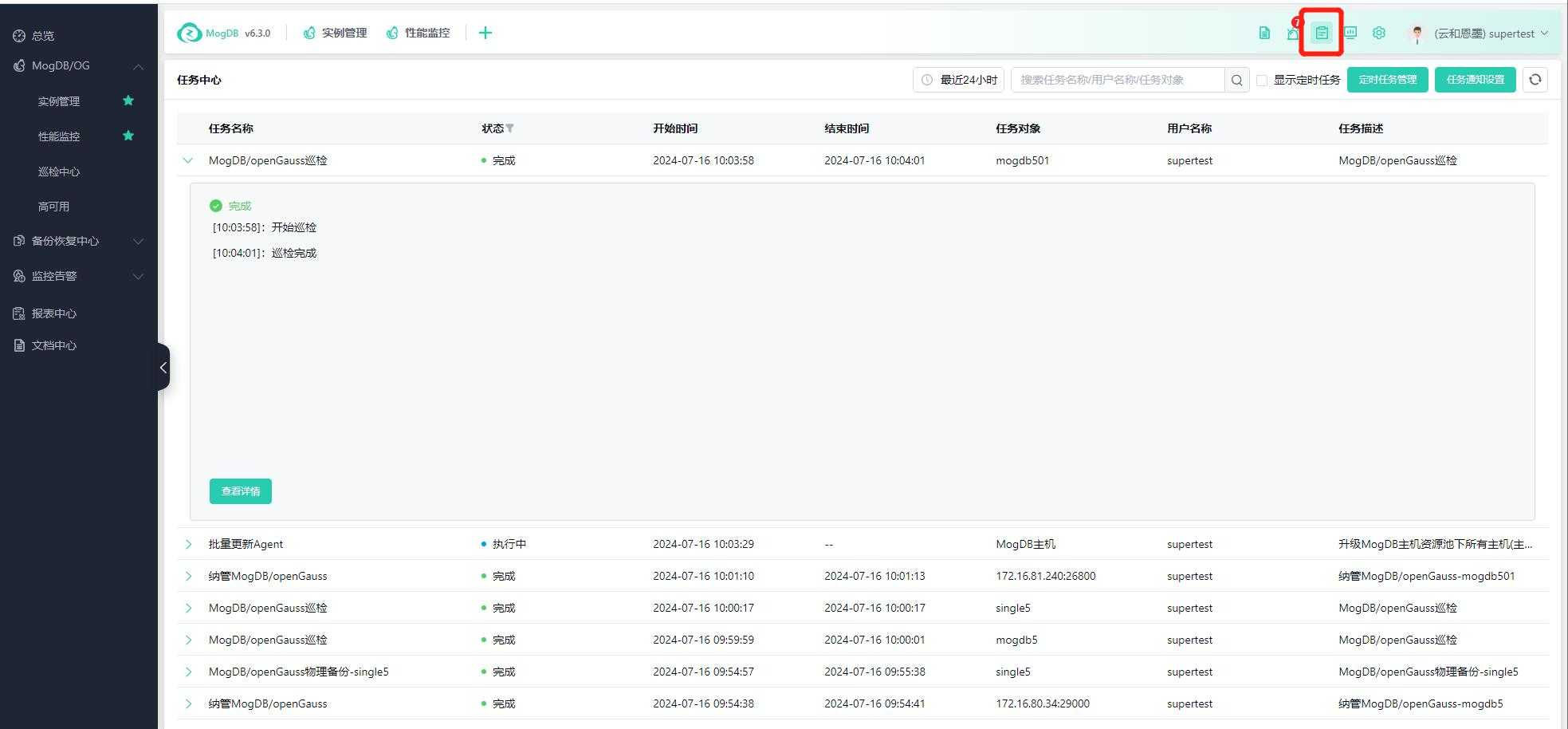The image size is (1568, 729).
Task: Click the 开始时间 column header
Action: [675, 128]
